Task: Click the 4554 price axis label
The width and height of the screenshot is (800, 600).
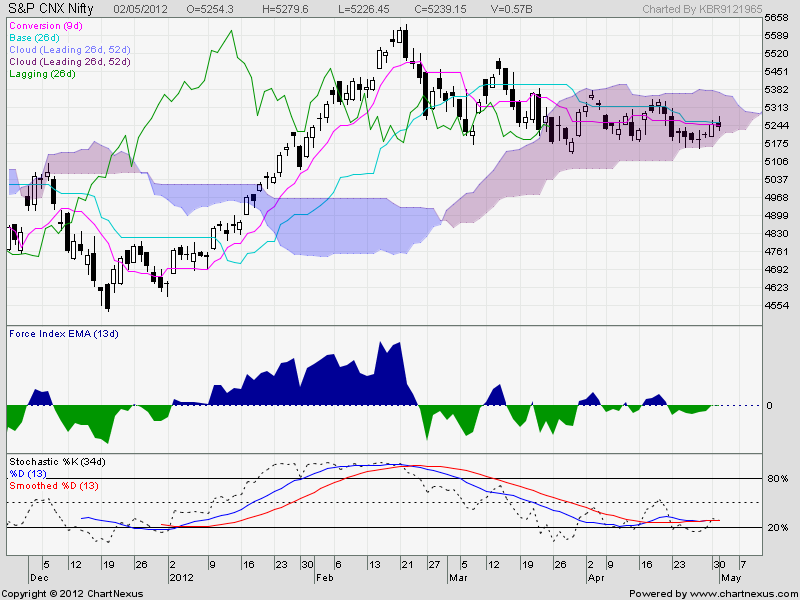Action: (x=777, y=306)
